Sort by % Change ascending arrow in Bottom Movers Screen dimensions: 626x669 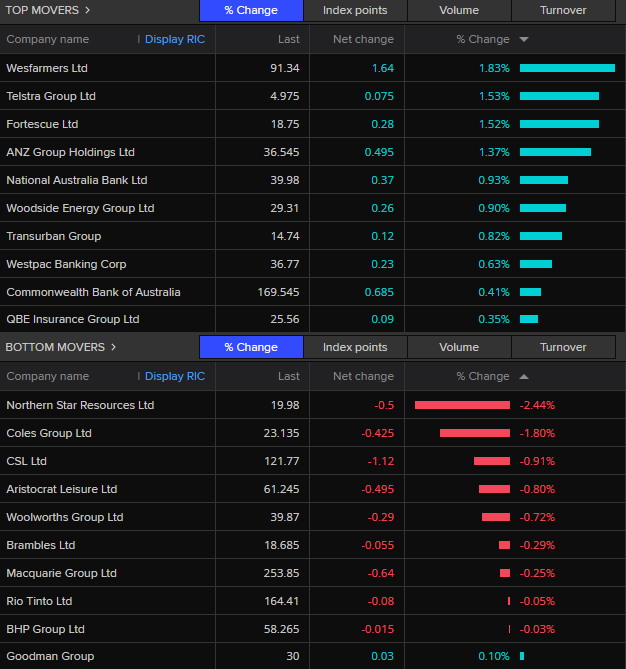tap(524, 376)
